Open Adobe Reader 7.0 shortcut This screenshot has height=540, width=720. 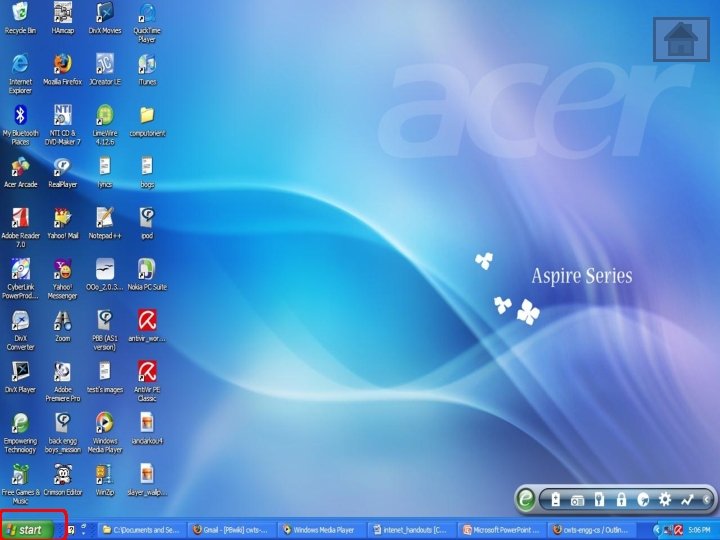(20, 218)
